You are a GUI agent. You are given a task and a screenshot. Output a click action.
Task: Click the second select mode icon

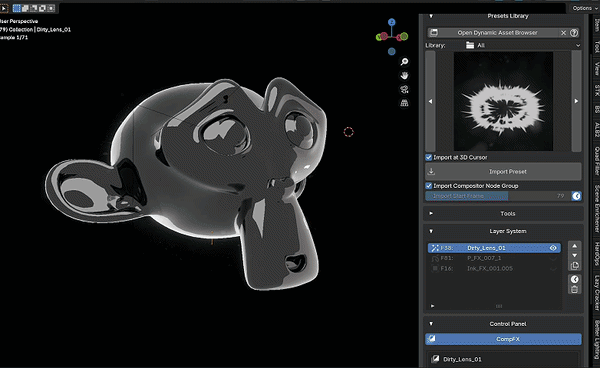25,8
